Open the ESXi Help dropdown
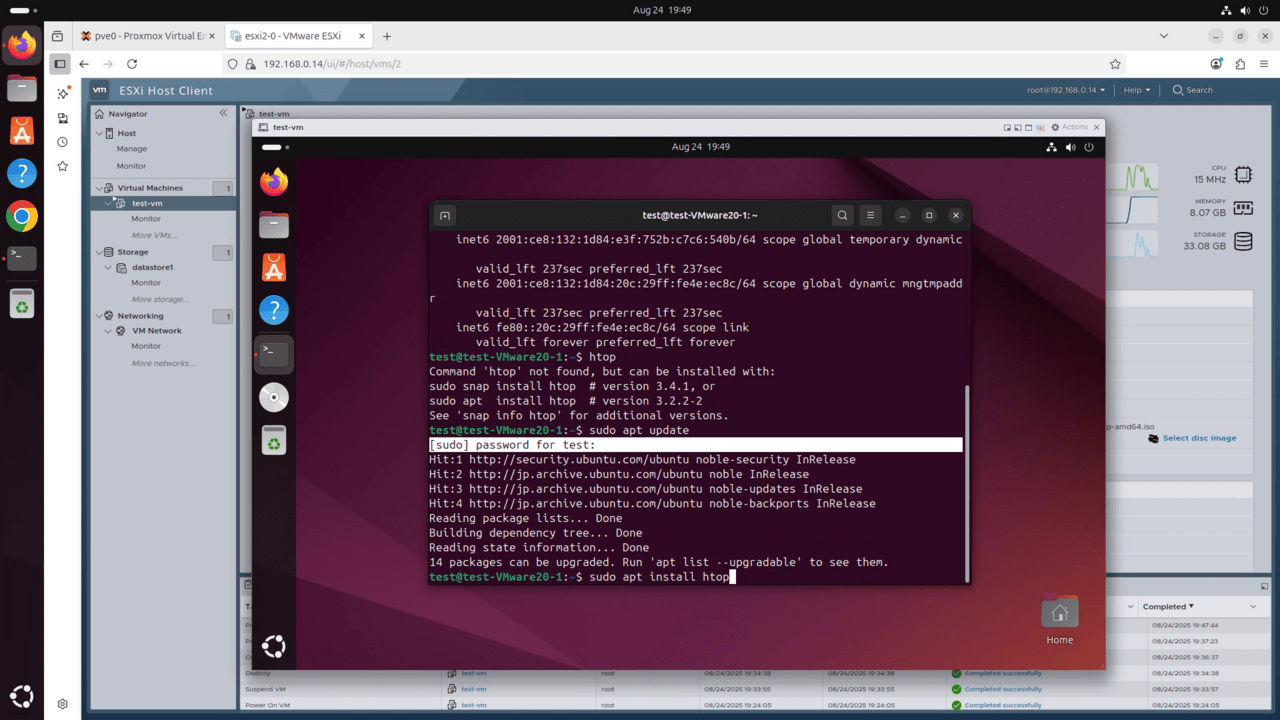This screenshot has width=1280, height=720. (1137, 90)
